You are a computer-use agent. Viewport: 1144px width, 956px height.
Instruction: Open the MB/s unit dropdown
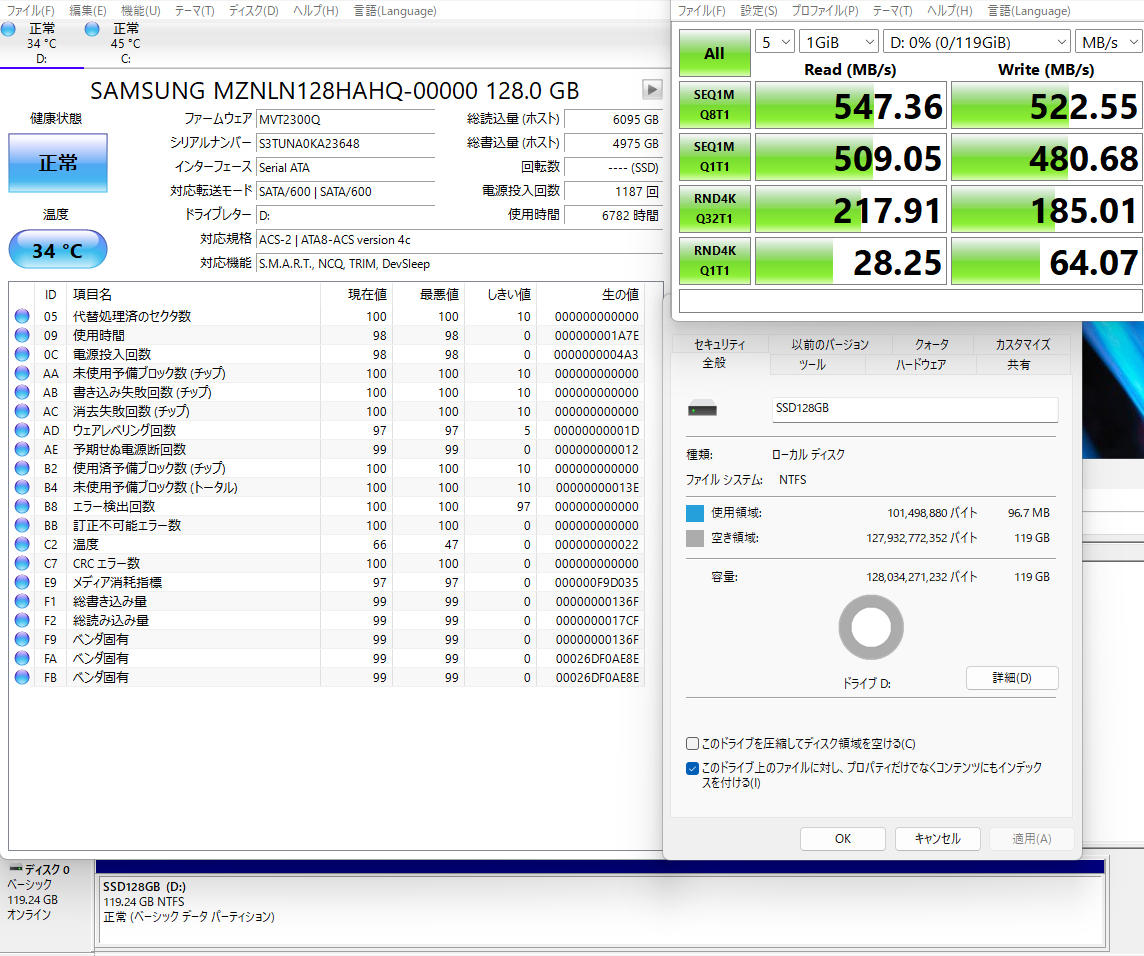(1107, 42)
